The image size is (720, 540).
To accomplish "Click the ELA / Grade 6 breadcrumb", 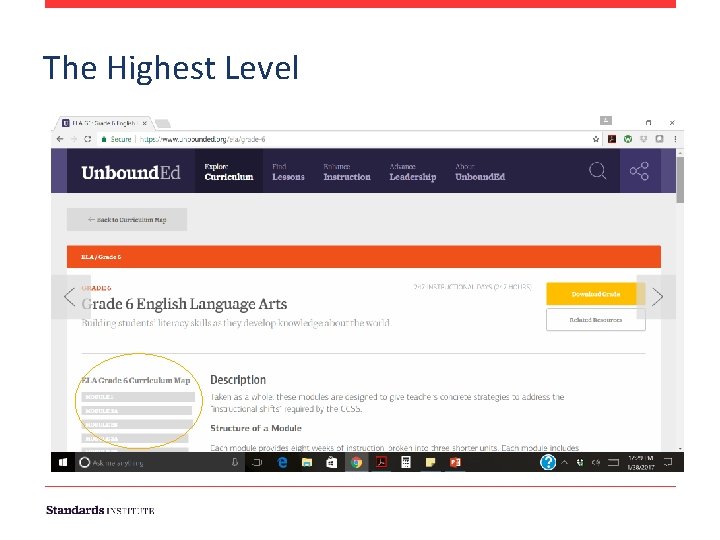I will tap(101, 257).
